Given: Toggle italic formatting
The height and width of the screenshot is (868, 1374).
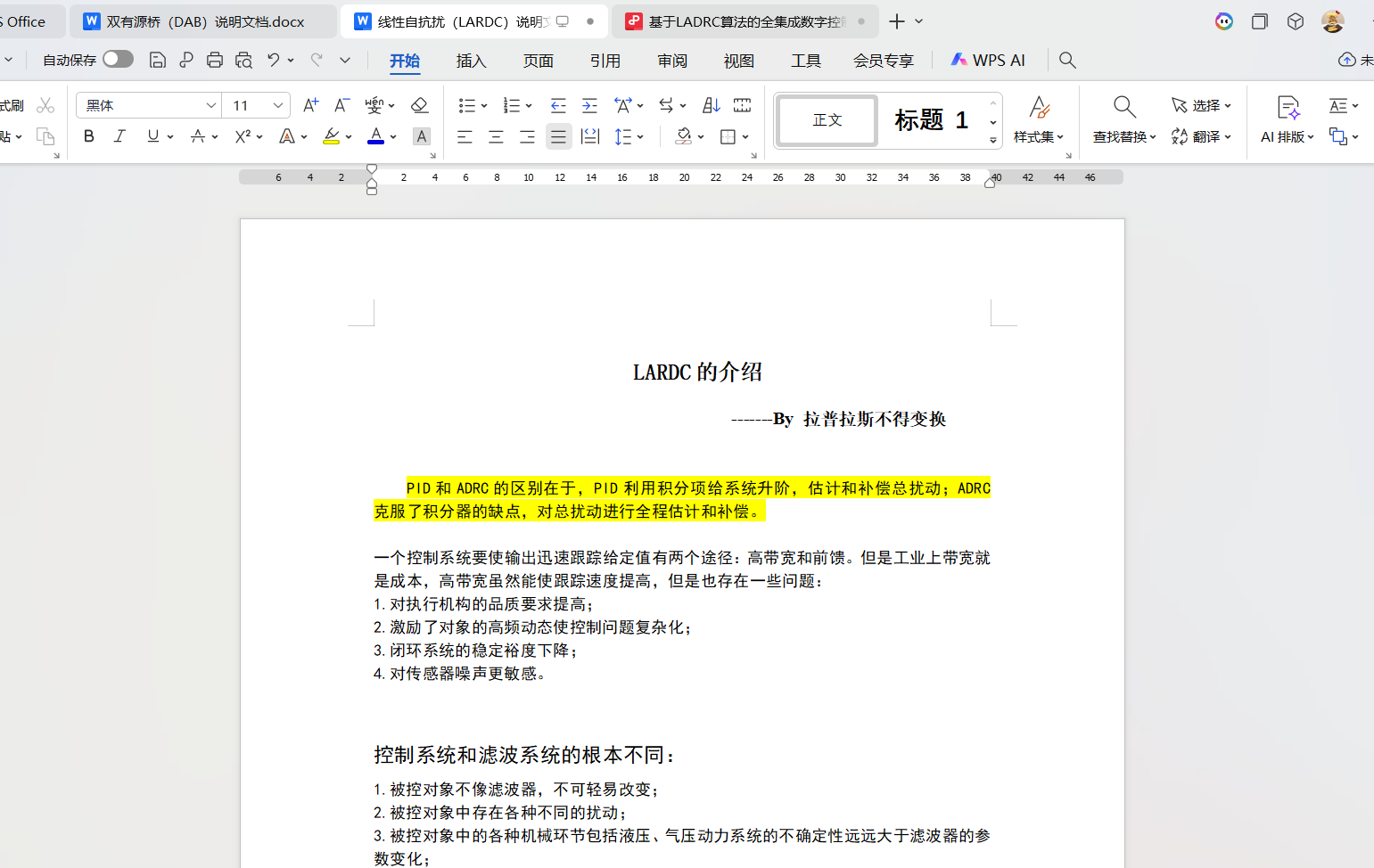Looking at the screenshot, I should click(x=119, y=136).
